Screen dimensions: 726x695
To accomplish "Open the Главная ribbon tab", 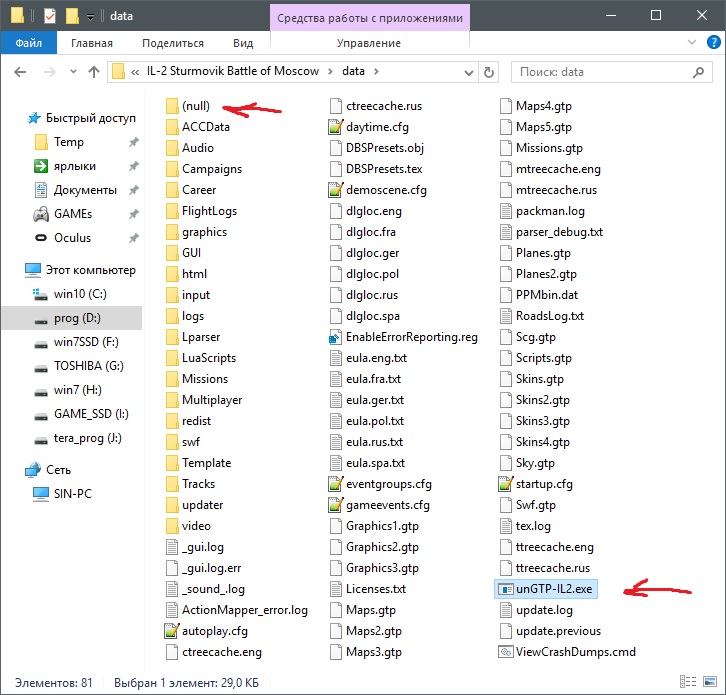I will click(92, 43).
